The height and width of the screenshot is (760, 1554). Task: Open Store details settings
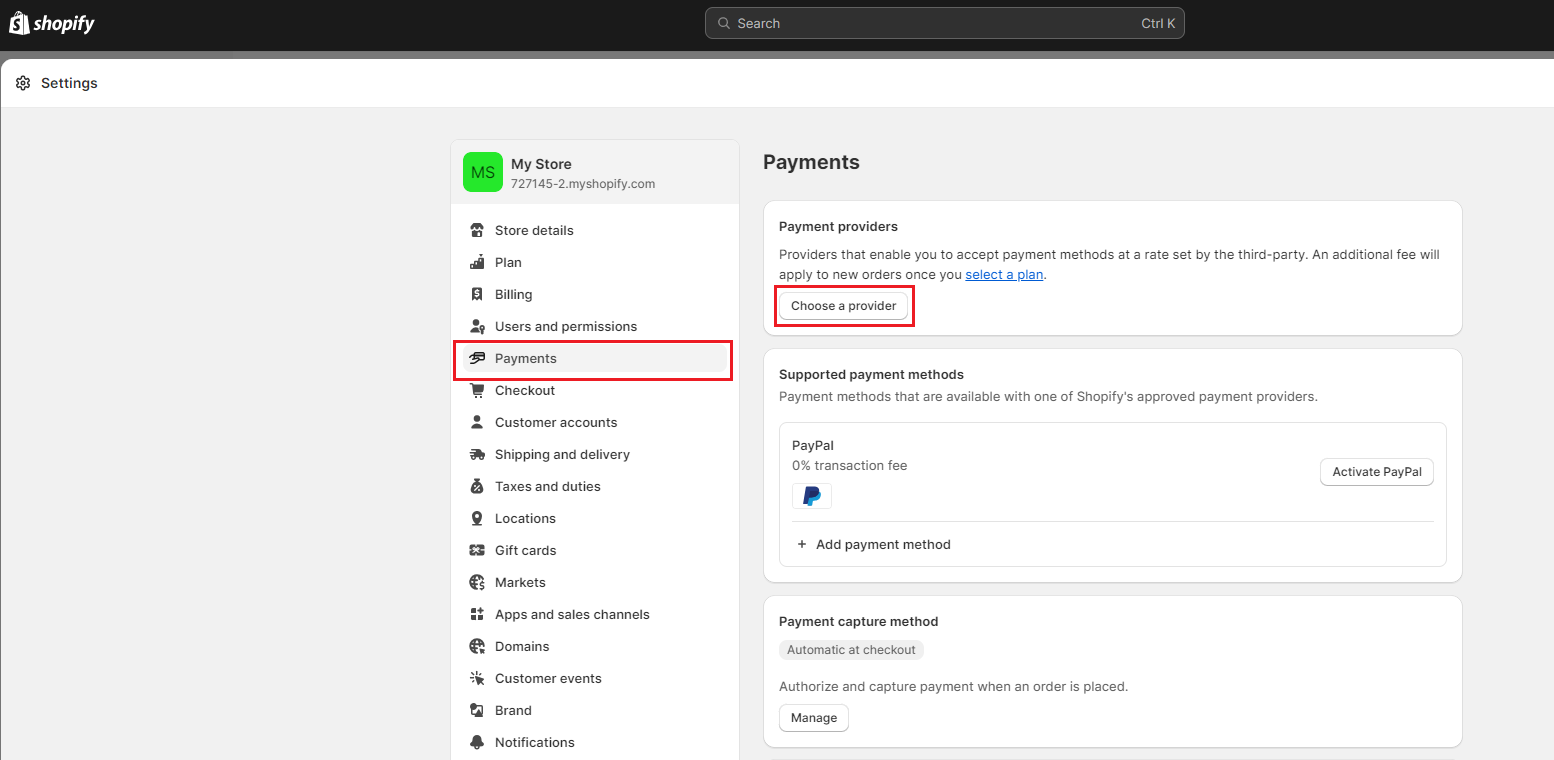pyautogui.click(x=595, y=230)
